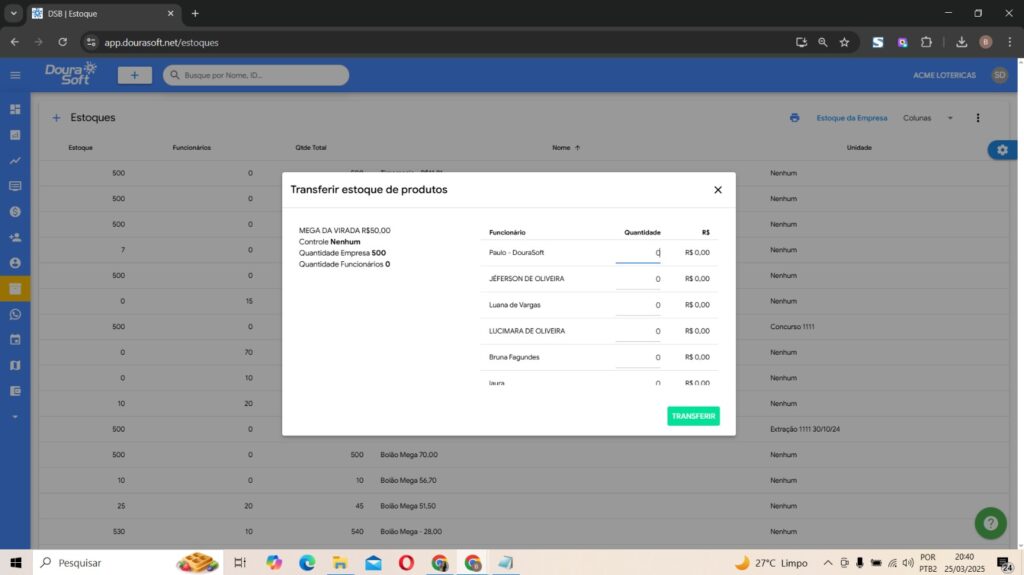Open the add-person icon in sidebar
Viewport: 1024px width, 575px height.
click(15, 238)
